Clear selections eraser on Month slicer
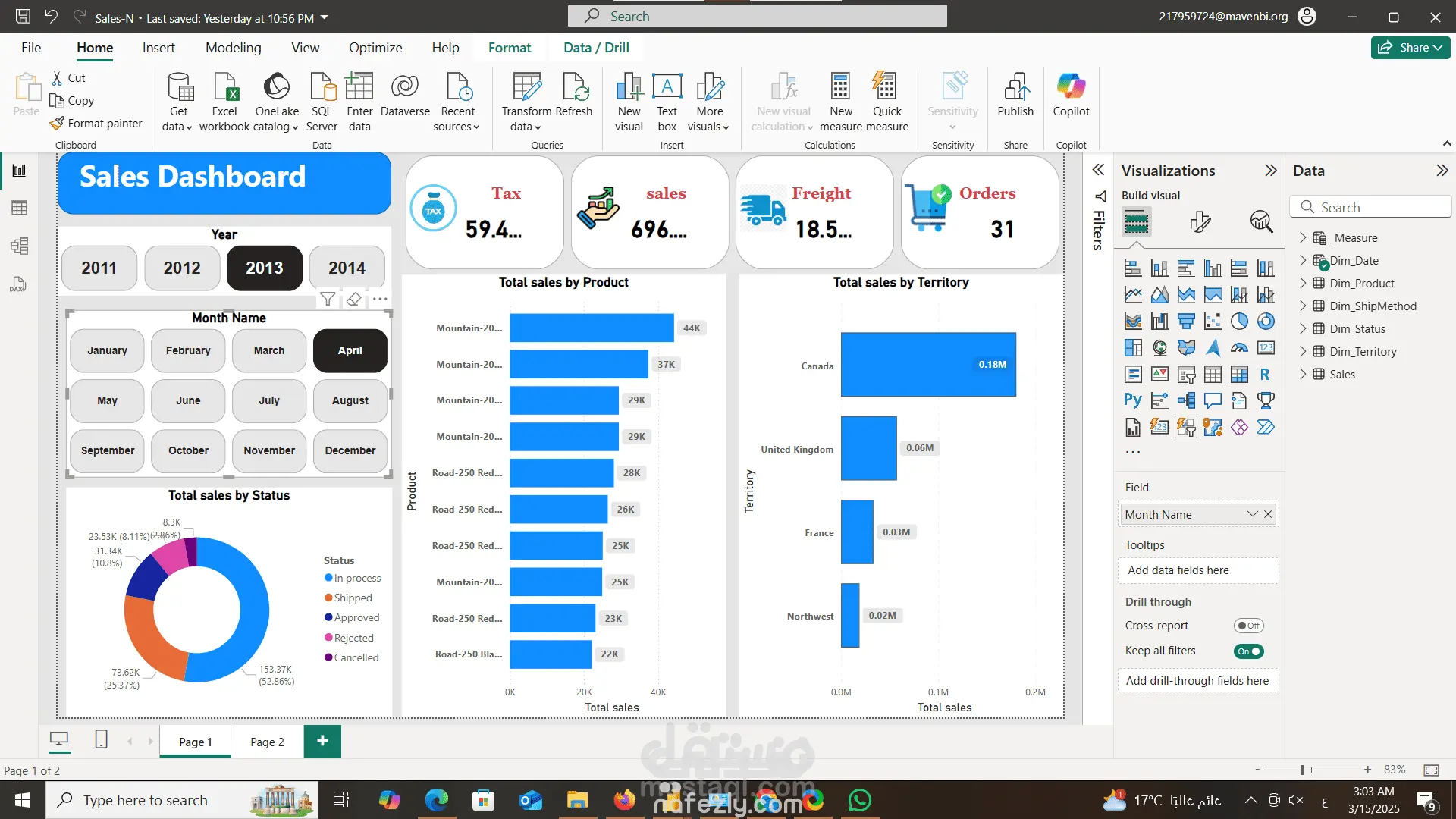The width and height of the screenshot is (1456, 819). tap(353, 300)
